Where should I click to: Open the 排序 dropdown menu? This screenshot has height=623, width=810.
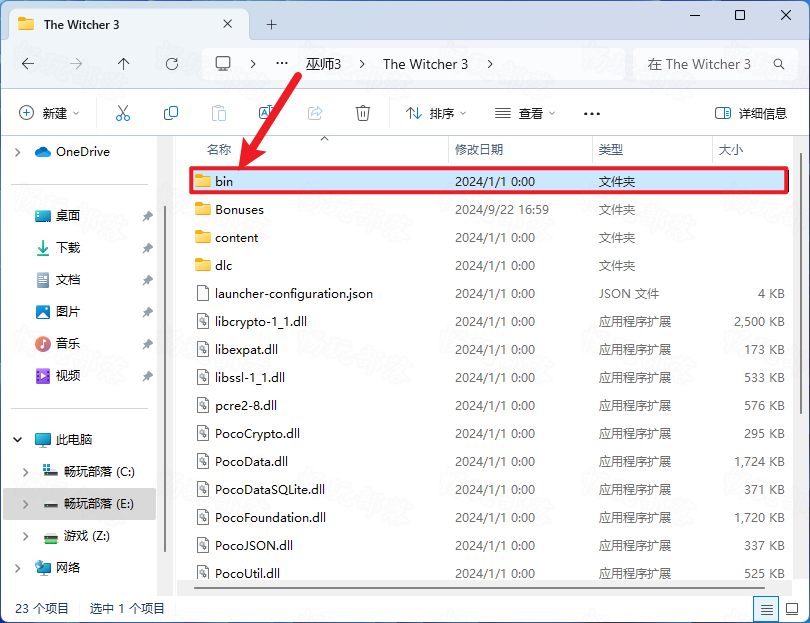(436, 113)
